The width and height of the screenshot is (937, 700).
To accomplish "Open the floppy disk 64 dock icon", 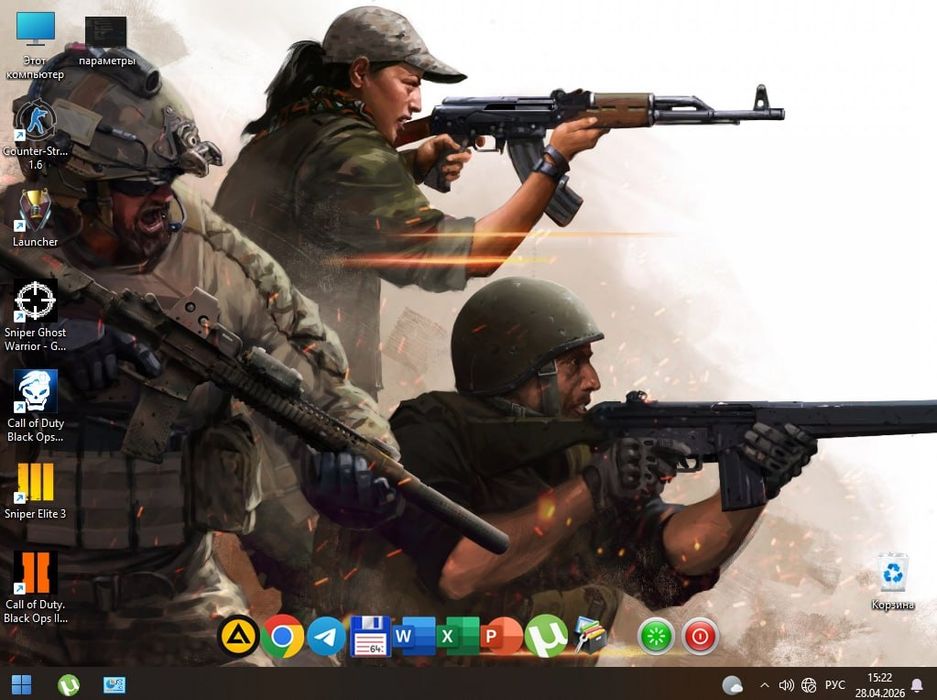I will pos(370,636).
